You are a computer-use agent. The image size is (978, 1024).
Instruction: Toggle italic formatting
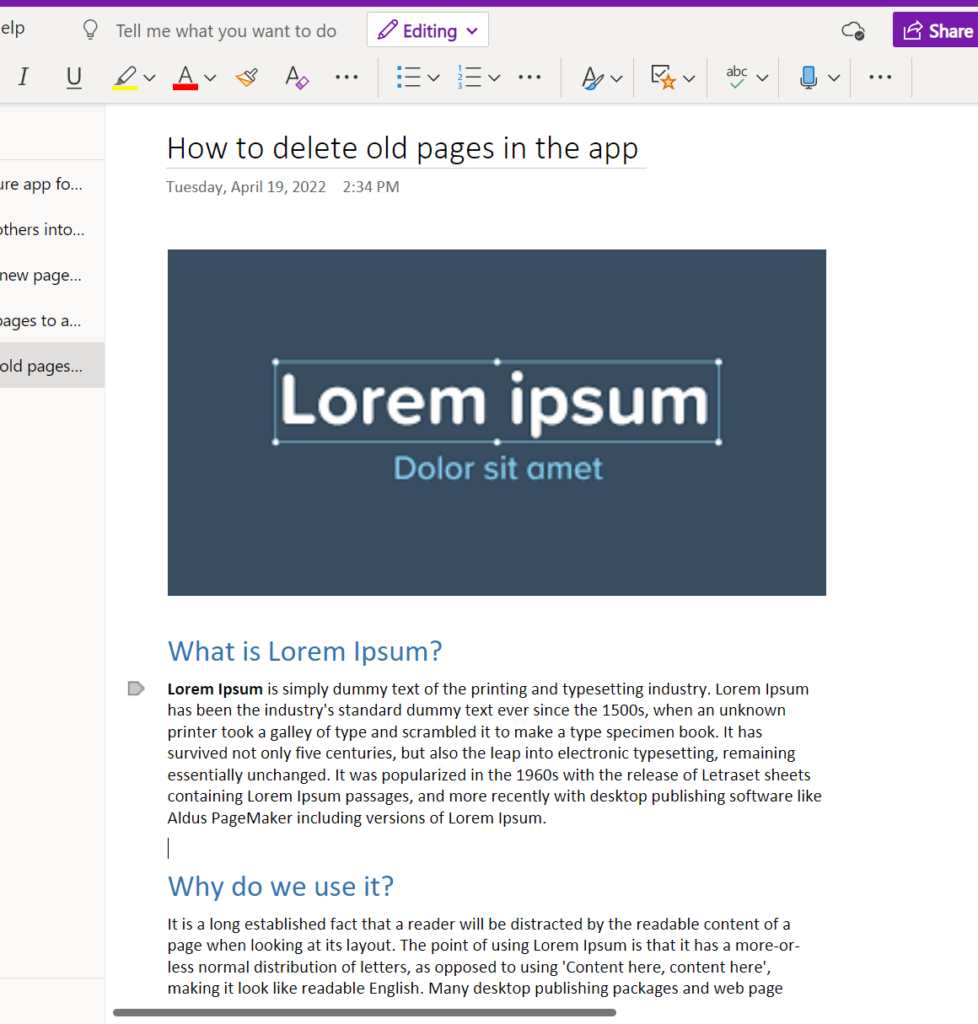pyautogui.click(x=24, y=77)
